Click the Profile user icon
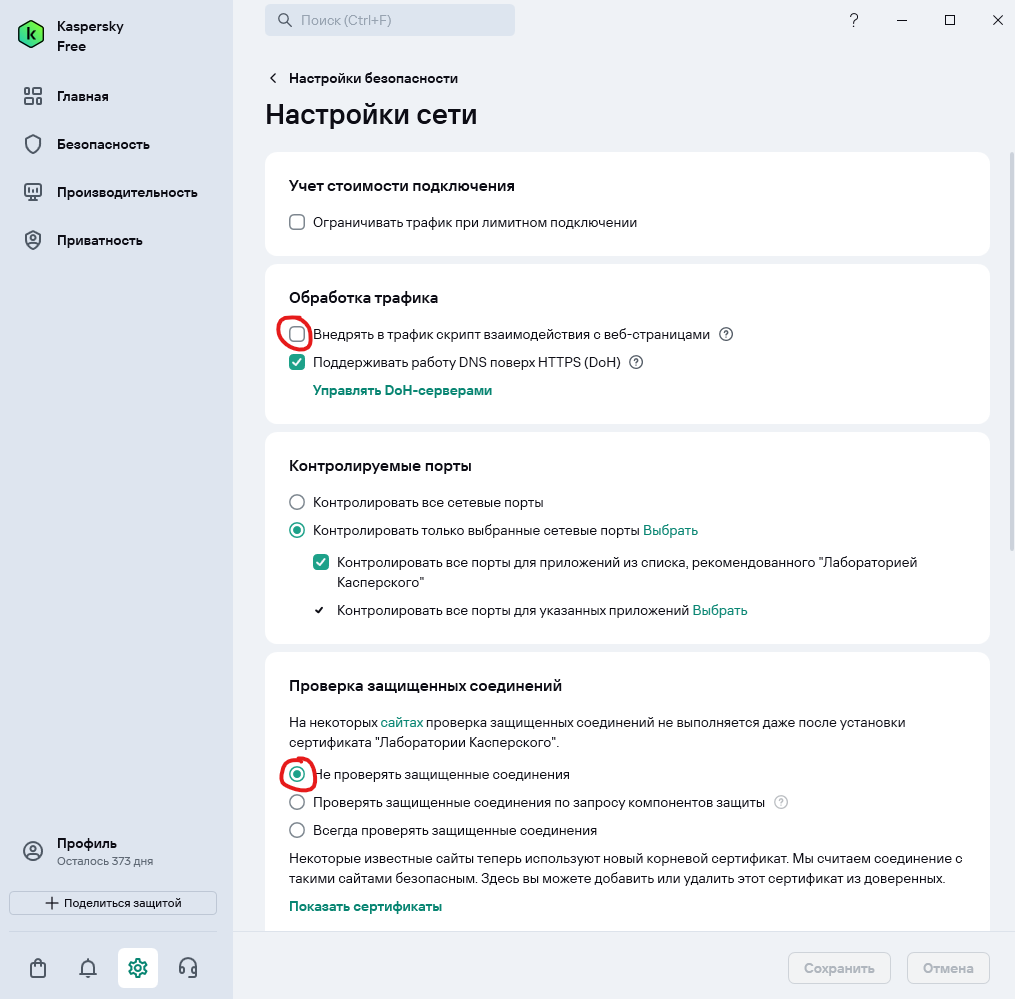The width and height of the screenshot is (1015, 999). 33,851
